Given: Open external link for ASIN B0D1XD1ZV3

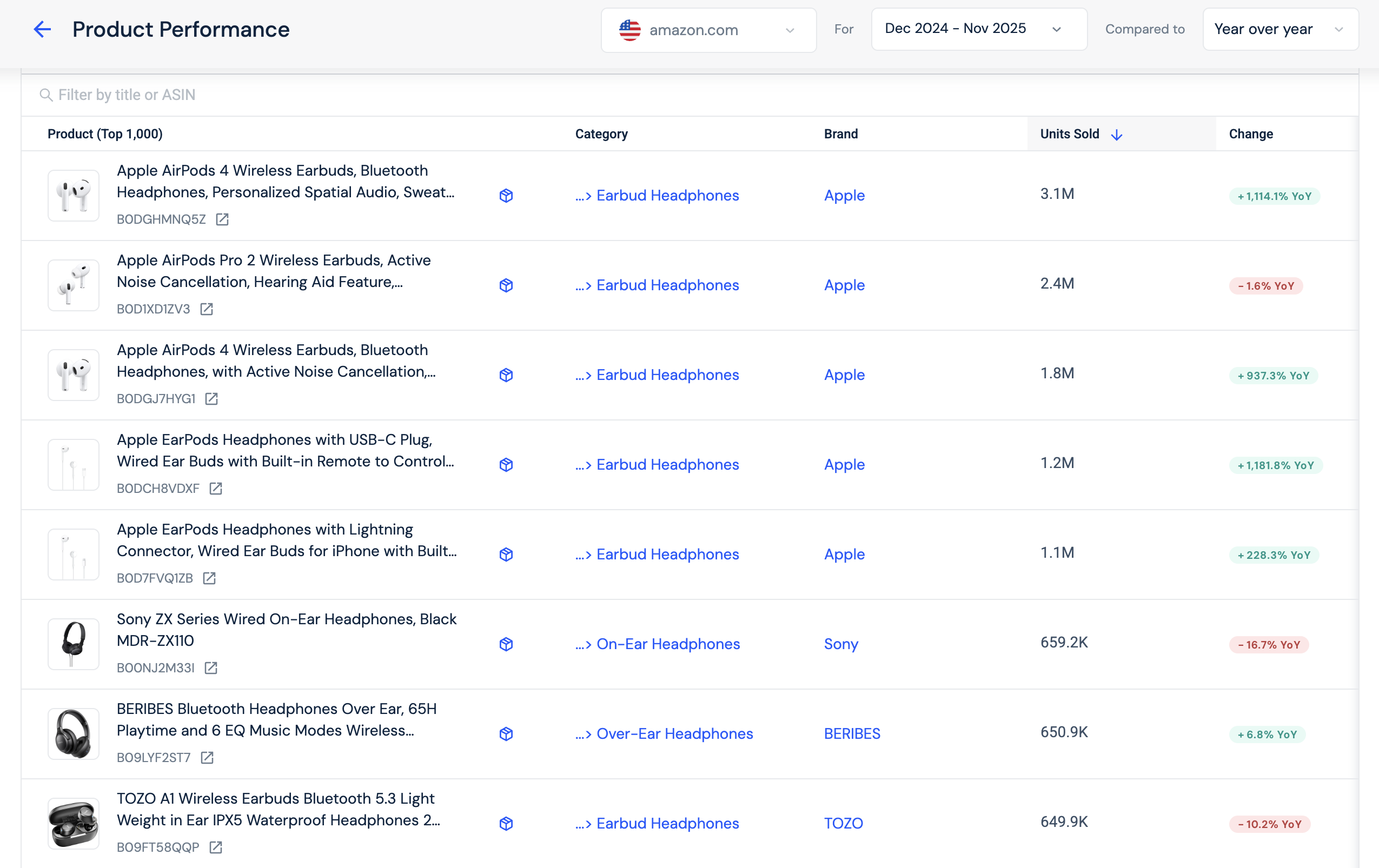Looking at the screenshot, I should [207, 309].
